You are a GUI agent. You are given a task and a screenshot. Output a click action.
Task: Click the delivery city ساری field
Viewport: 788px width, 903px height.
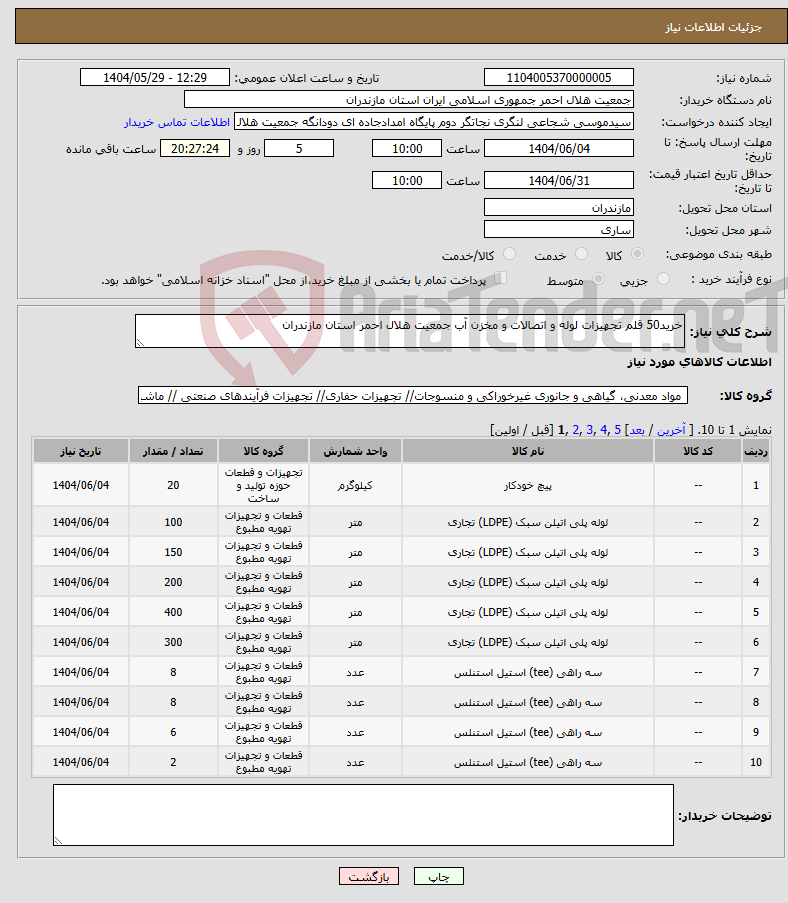[559, 229]
